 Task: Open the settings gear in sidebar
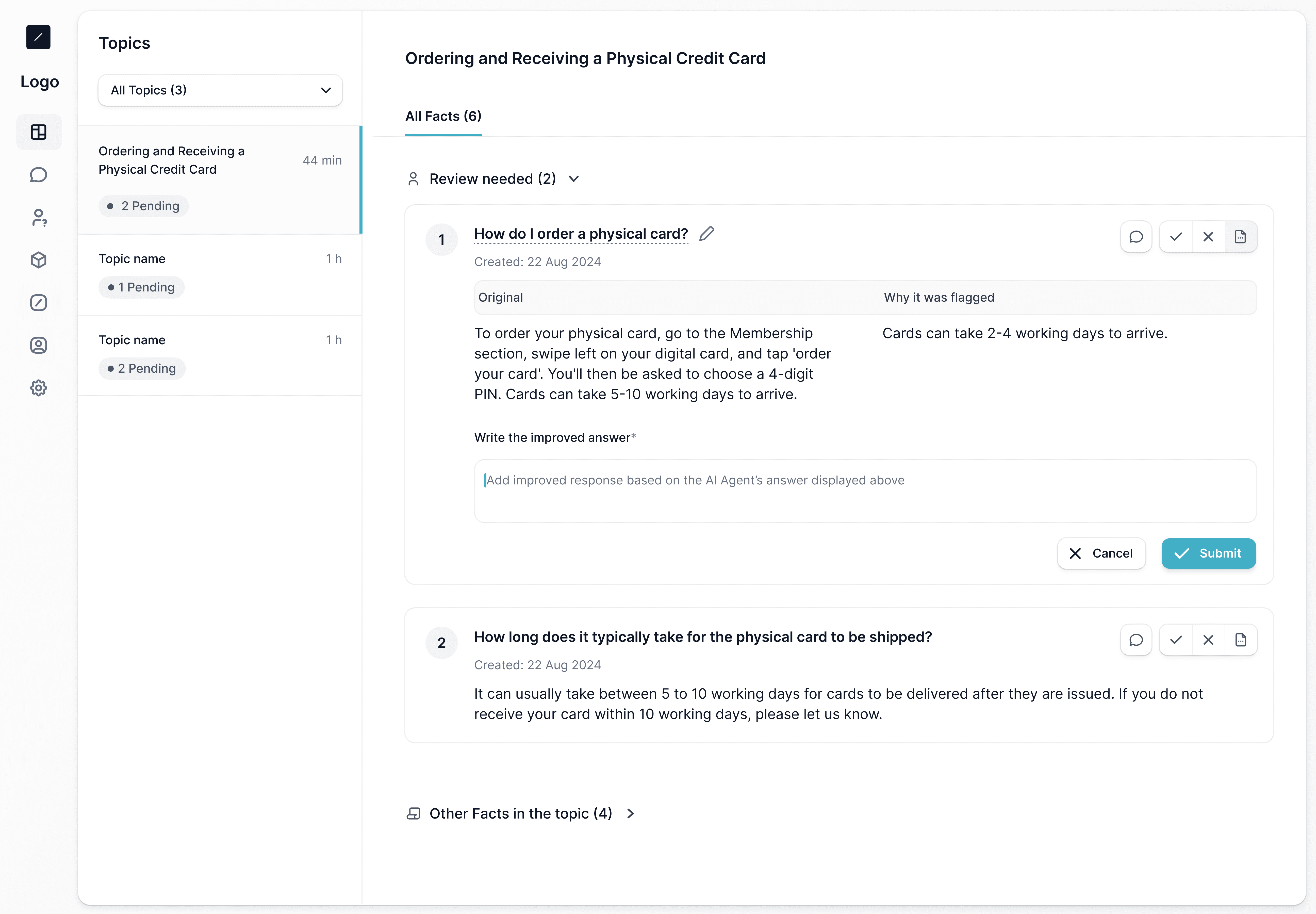click(x=38, y=388)
